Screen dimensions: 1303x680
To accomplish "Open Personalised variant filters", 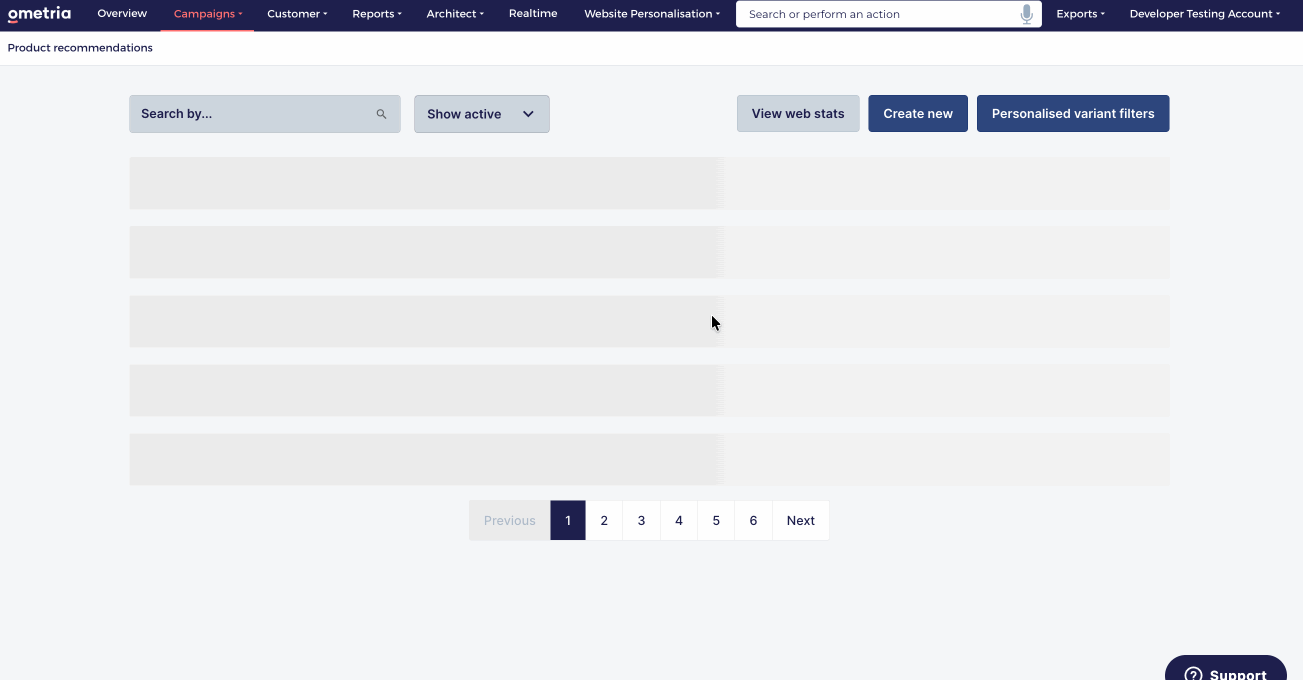I will pos(1073,114).
